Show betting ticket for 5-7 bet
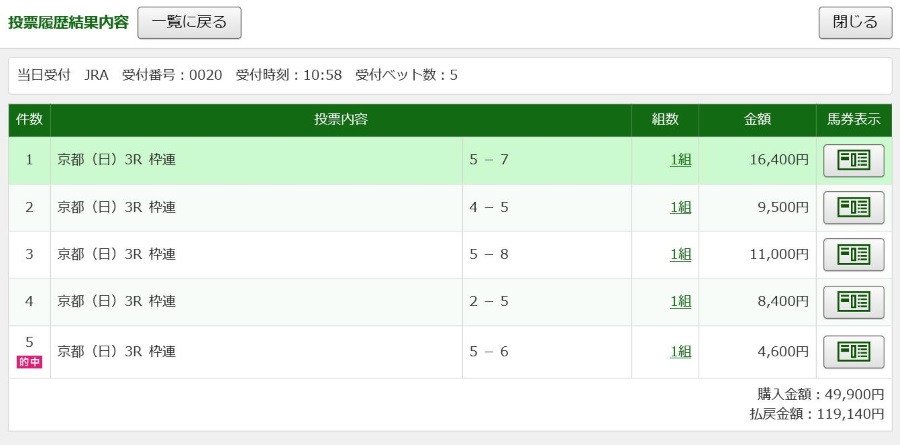Image resolution: width=900 pixels, height=445 pixels. click(854, 160)
